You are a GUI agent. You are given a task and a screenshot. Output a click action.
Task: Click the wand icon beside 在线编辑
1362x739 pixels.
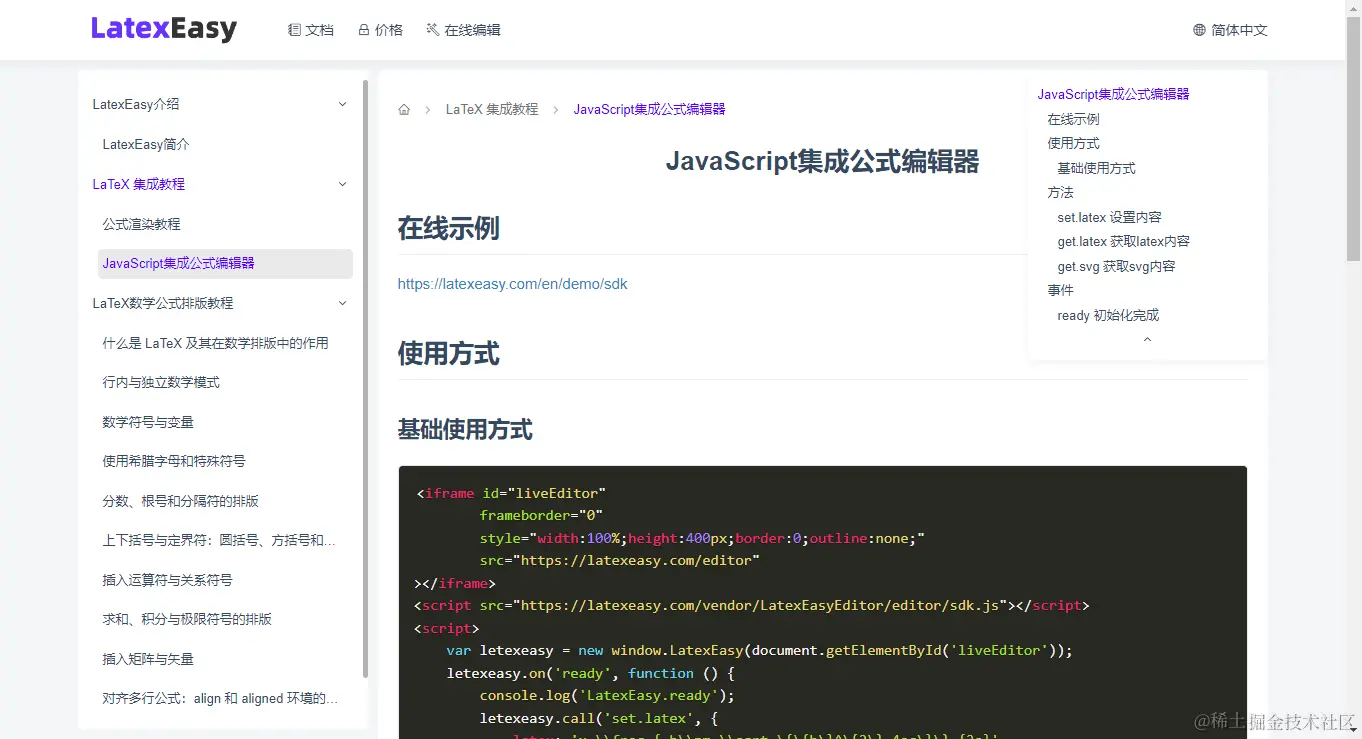pos(433,30)
